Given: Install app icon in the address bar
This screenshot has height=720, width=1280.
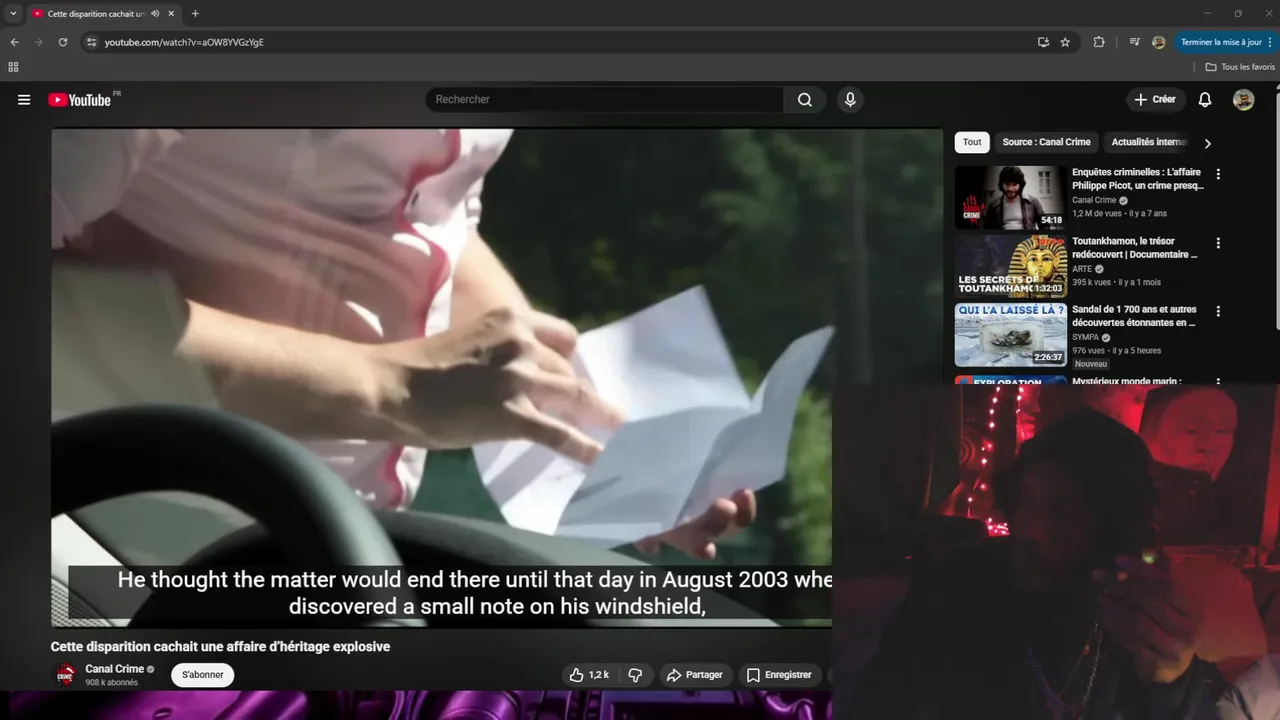Looking at the screenshot, I should point(1043,42).
